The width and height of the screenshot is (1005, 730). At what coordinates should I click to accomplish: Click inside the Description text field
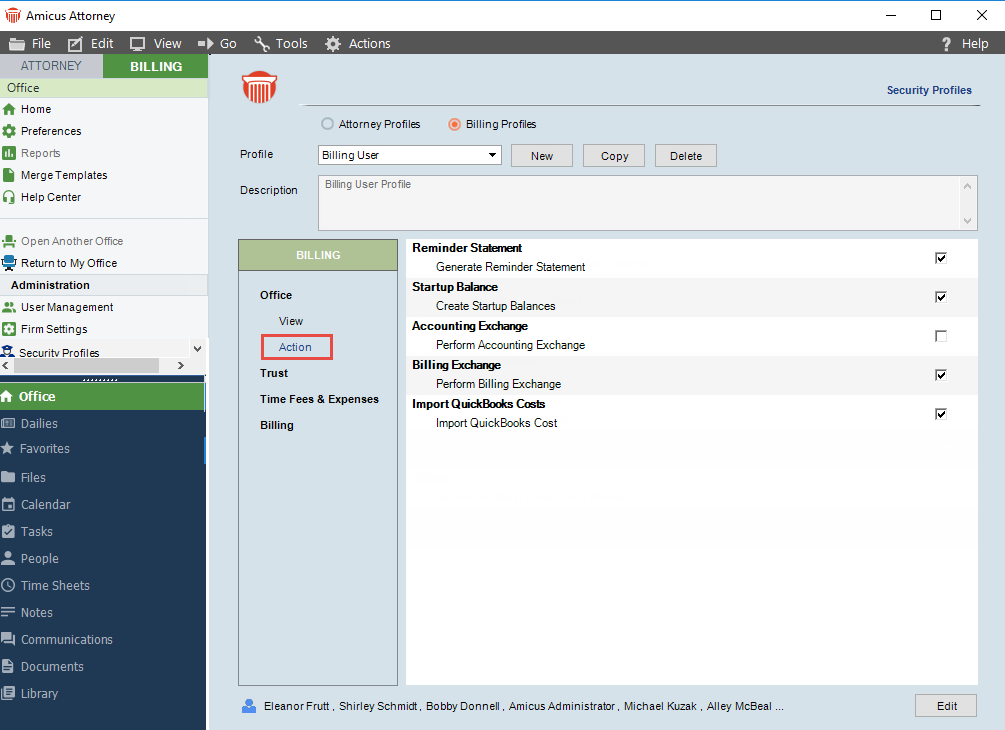638,203
